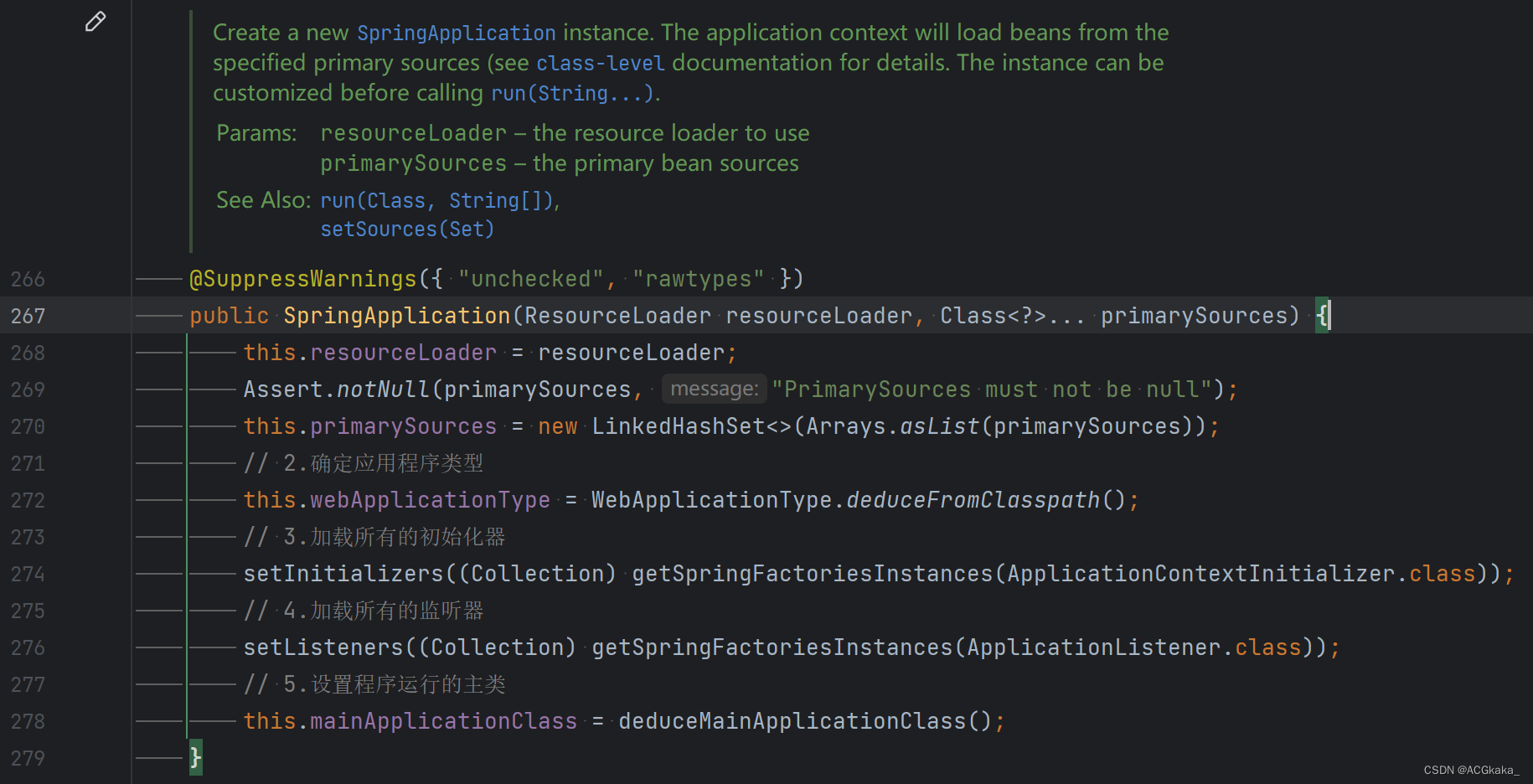
Task: Click the ResourceLoader parameter type
Action: 617,316
